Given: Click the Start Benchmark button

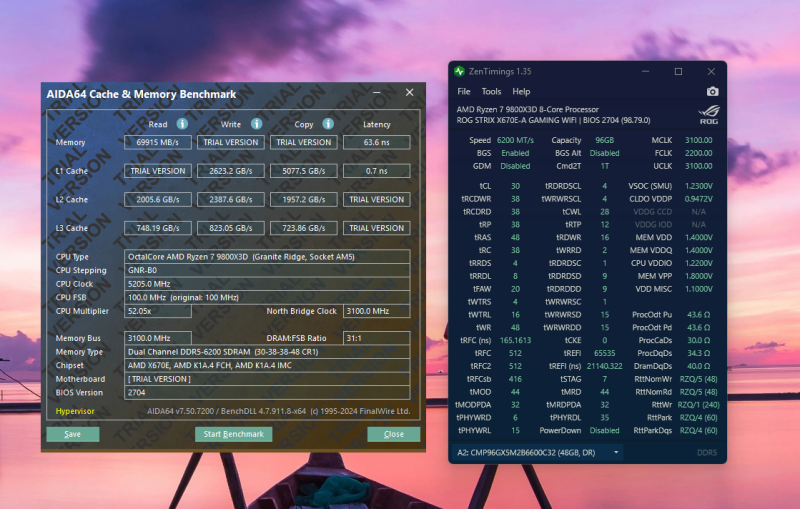Looking at the screenshot, I should [x=234, y=434].
